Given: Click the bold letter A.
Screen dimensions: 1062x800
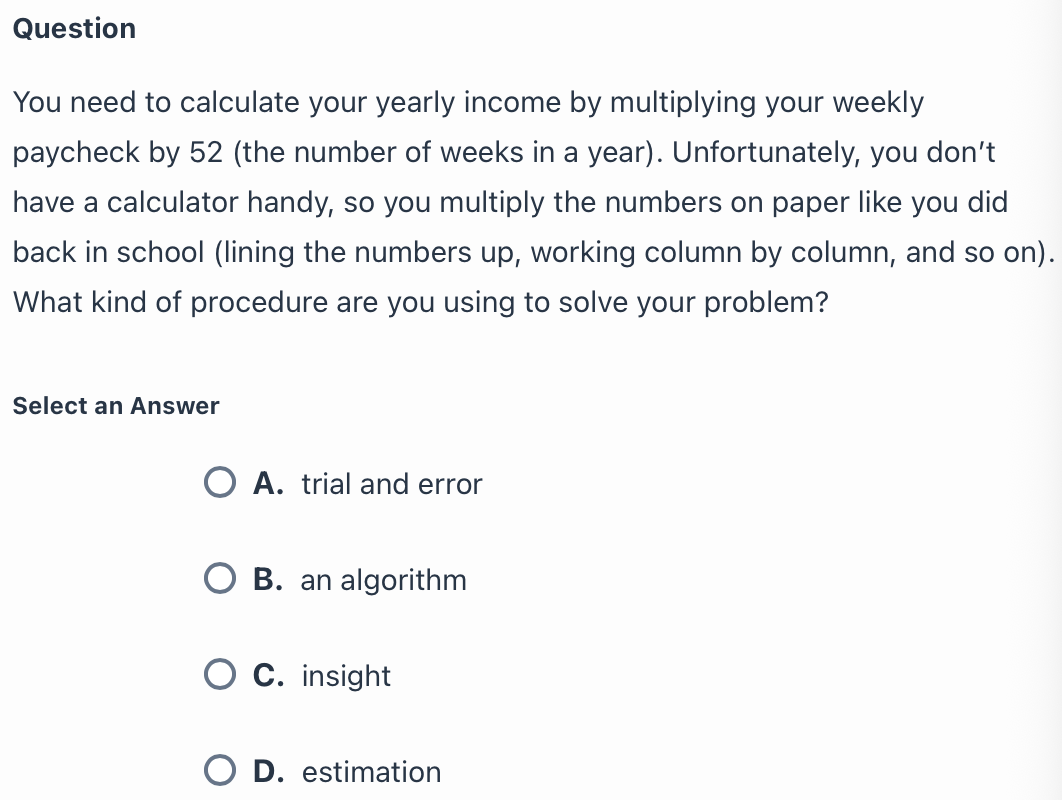Looking at the screenshot, I should 268,484.
